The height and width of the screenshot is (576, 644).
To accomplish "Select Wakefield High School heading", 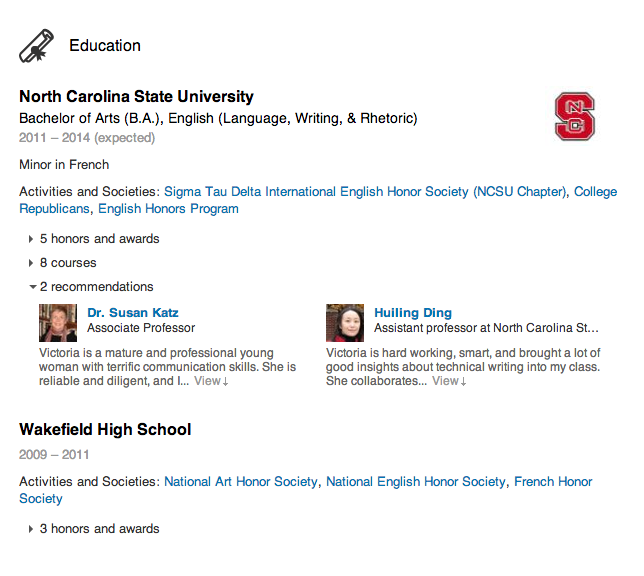I will coord(105,430).
